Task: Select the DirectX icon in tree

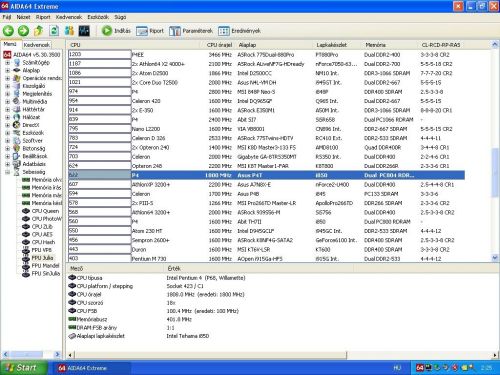Action: coord(17,125)
